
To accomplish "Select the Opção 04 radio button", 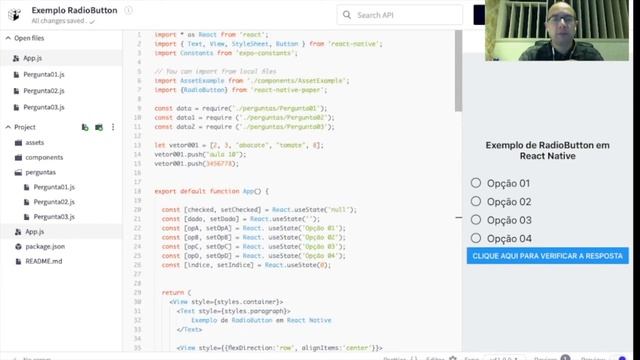I will pos(476,238).
